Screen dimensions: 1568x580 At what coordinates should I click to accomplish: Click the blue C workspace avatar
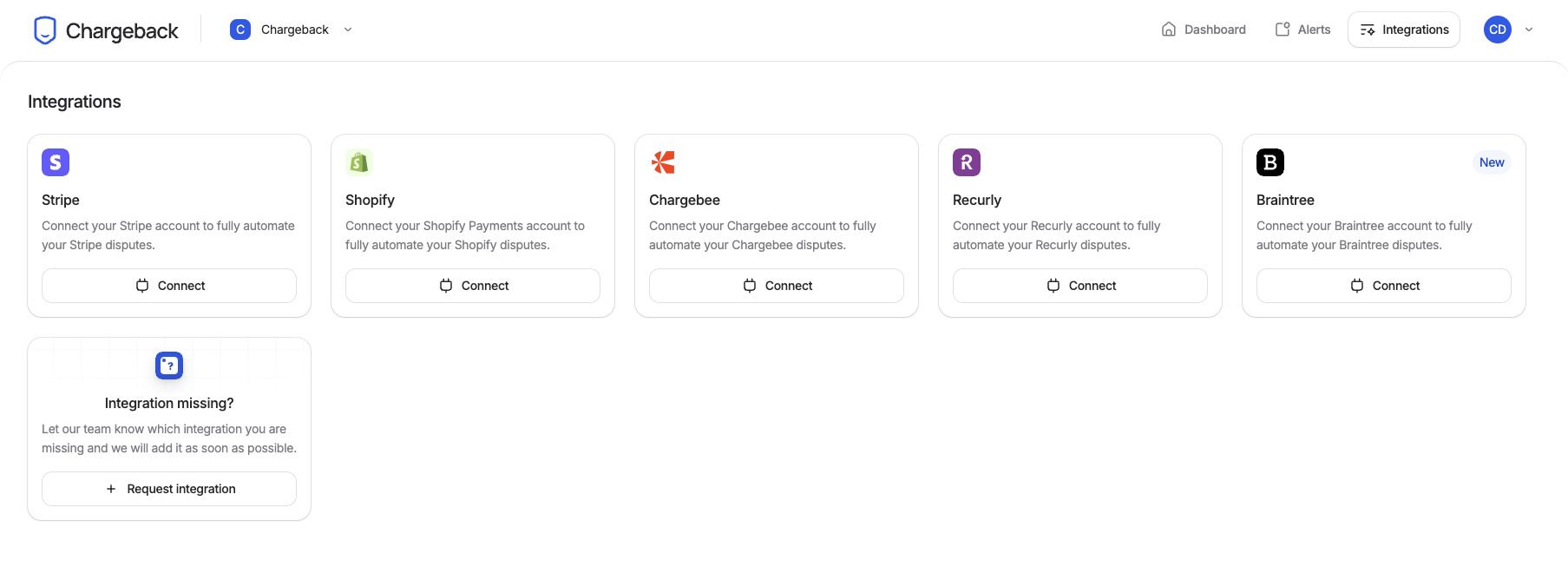240,30
